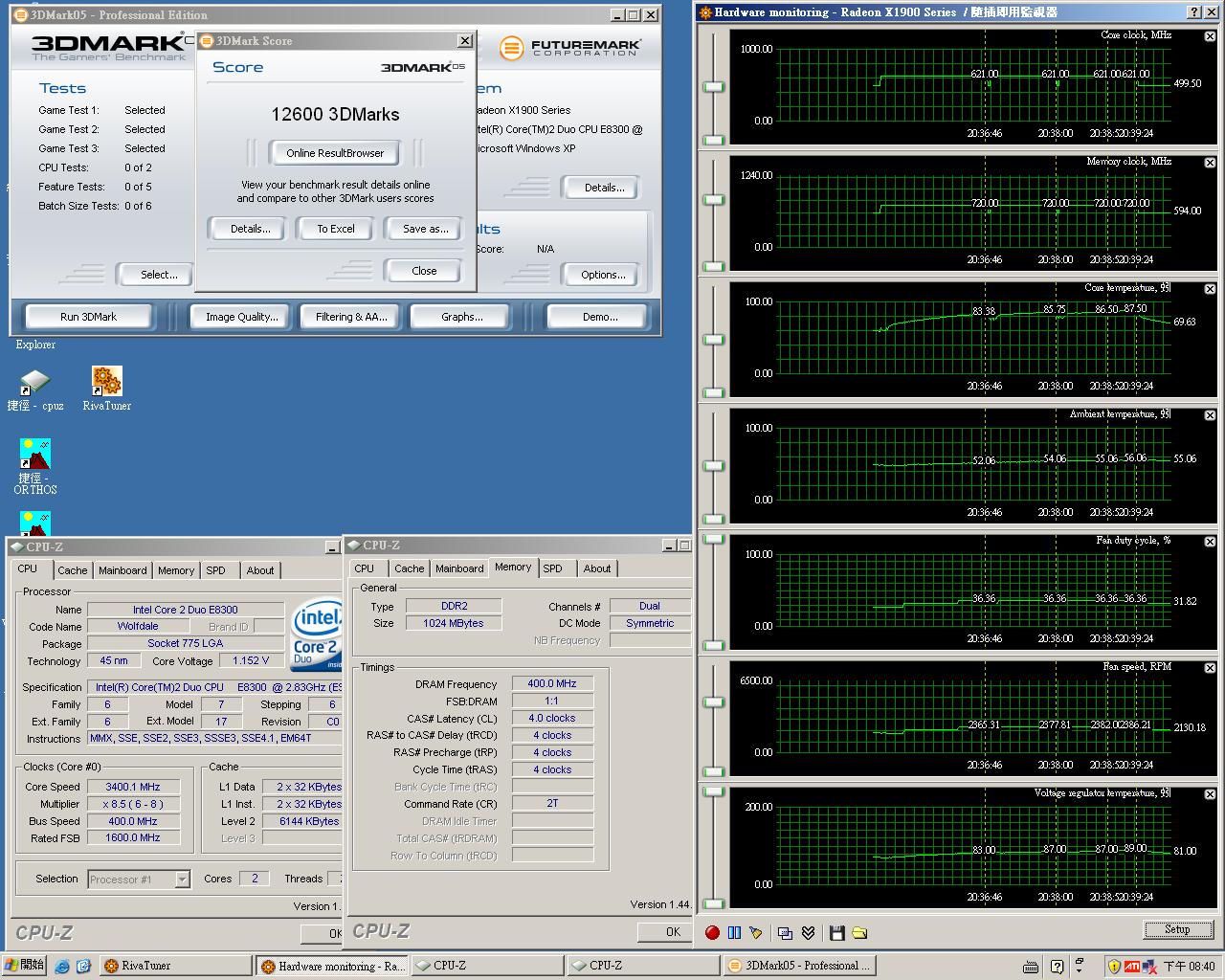Open the Start menu button
This screenshot has height=980, width=1225.
point(24,966)
